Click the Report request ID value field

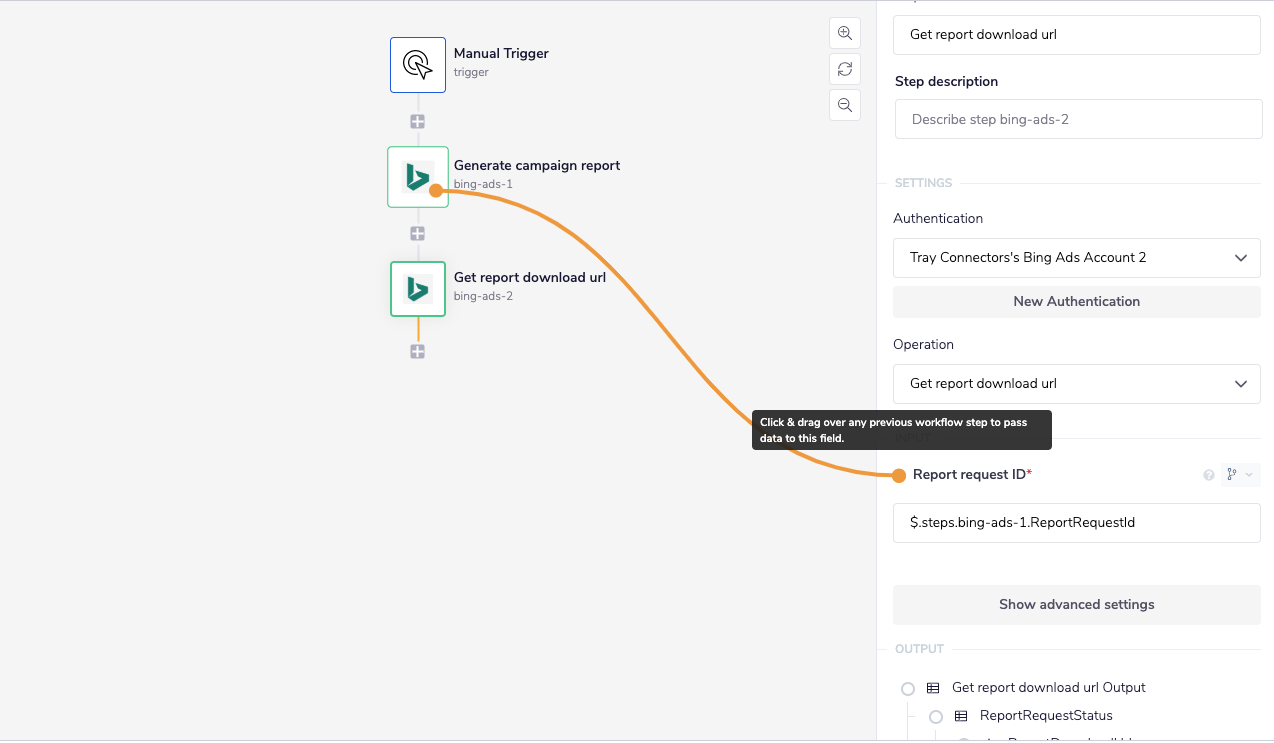[x=1076, y=522]
